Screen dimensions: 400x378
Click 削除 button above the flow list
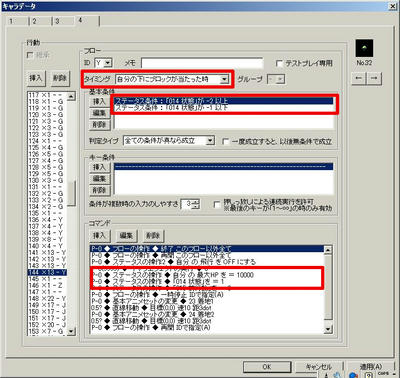pos(60,78)
